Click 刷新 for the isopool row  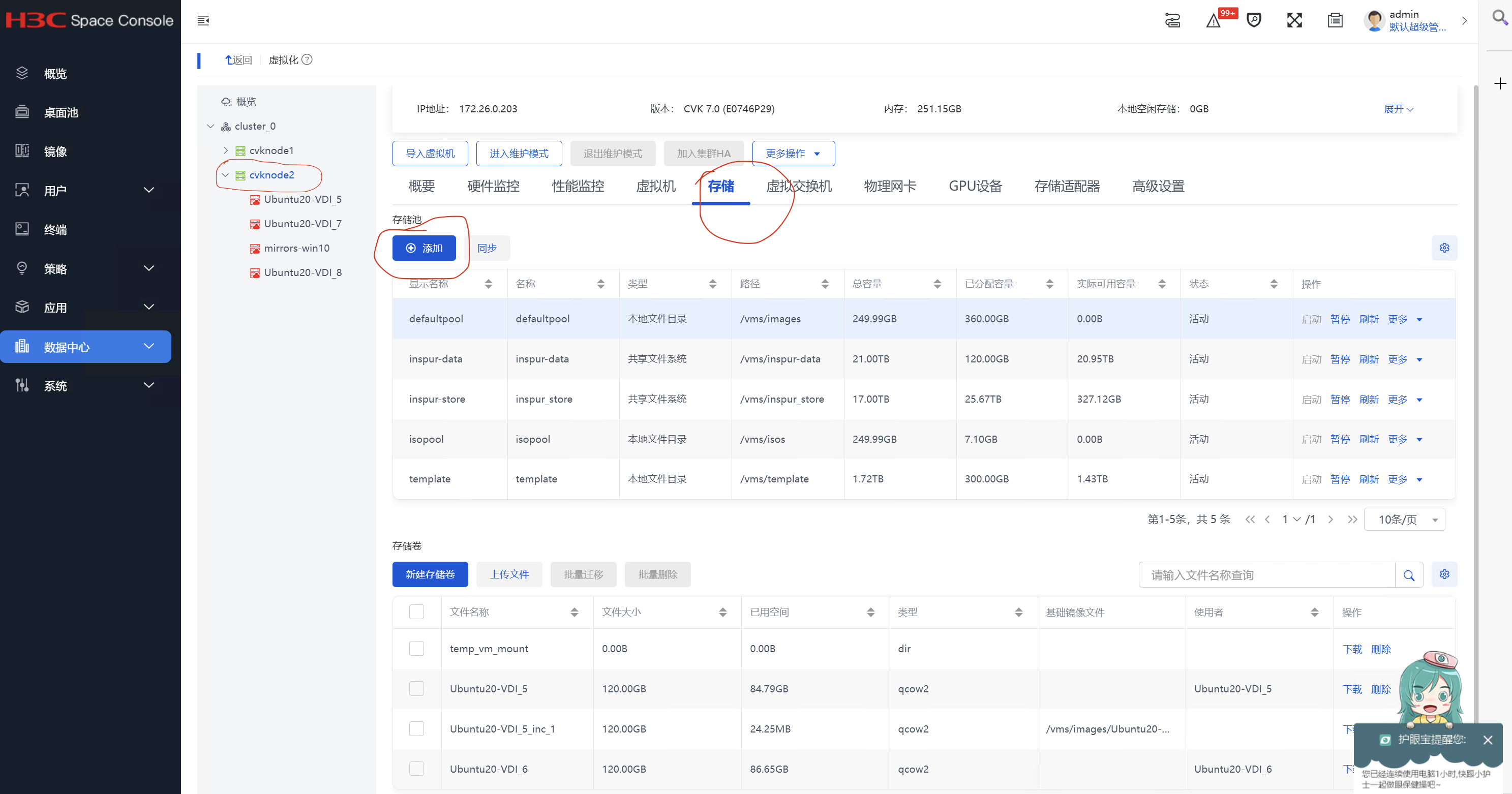1369,439
